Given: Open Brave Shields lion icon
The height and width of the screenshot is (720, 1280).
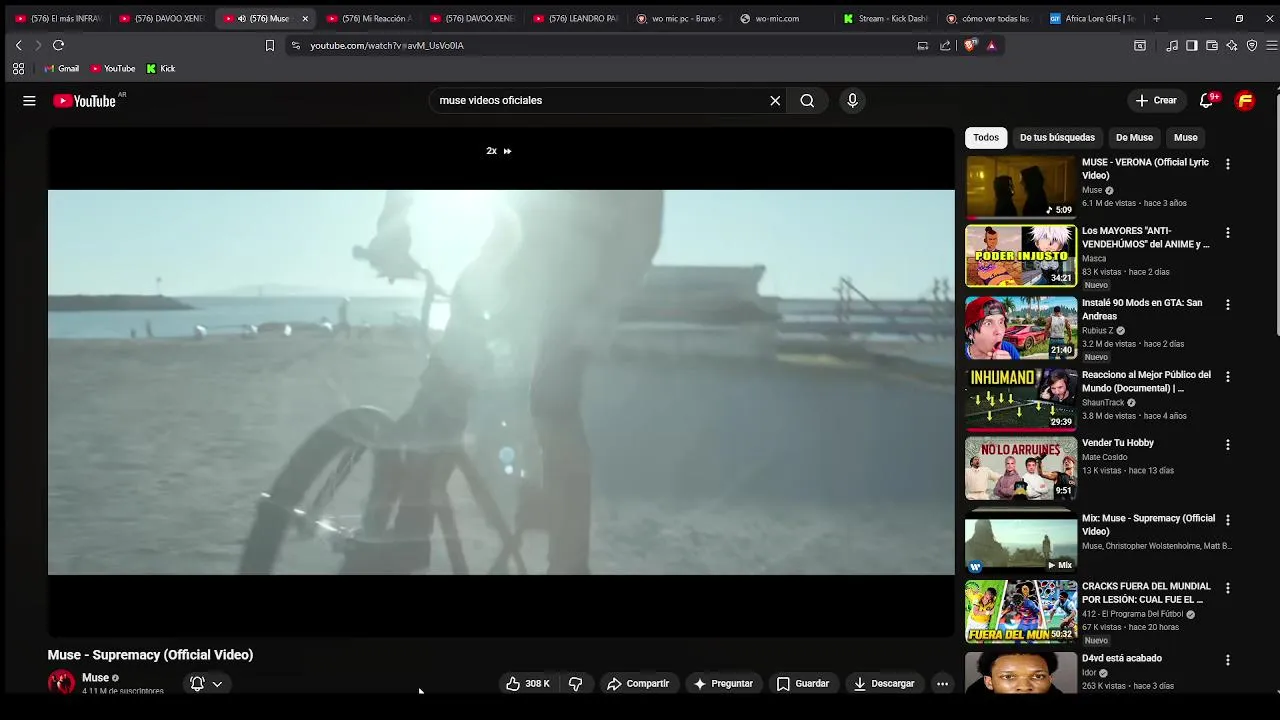Looking at the screenshot, I should [969, 45].
